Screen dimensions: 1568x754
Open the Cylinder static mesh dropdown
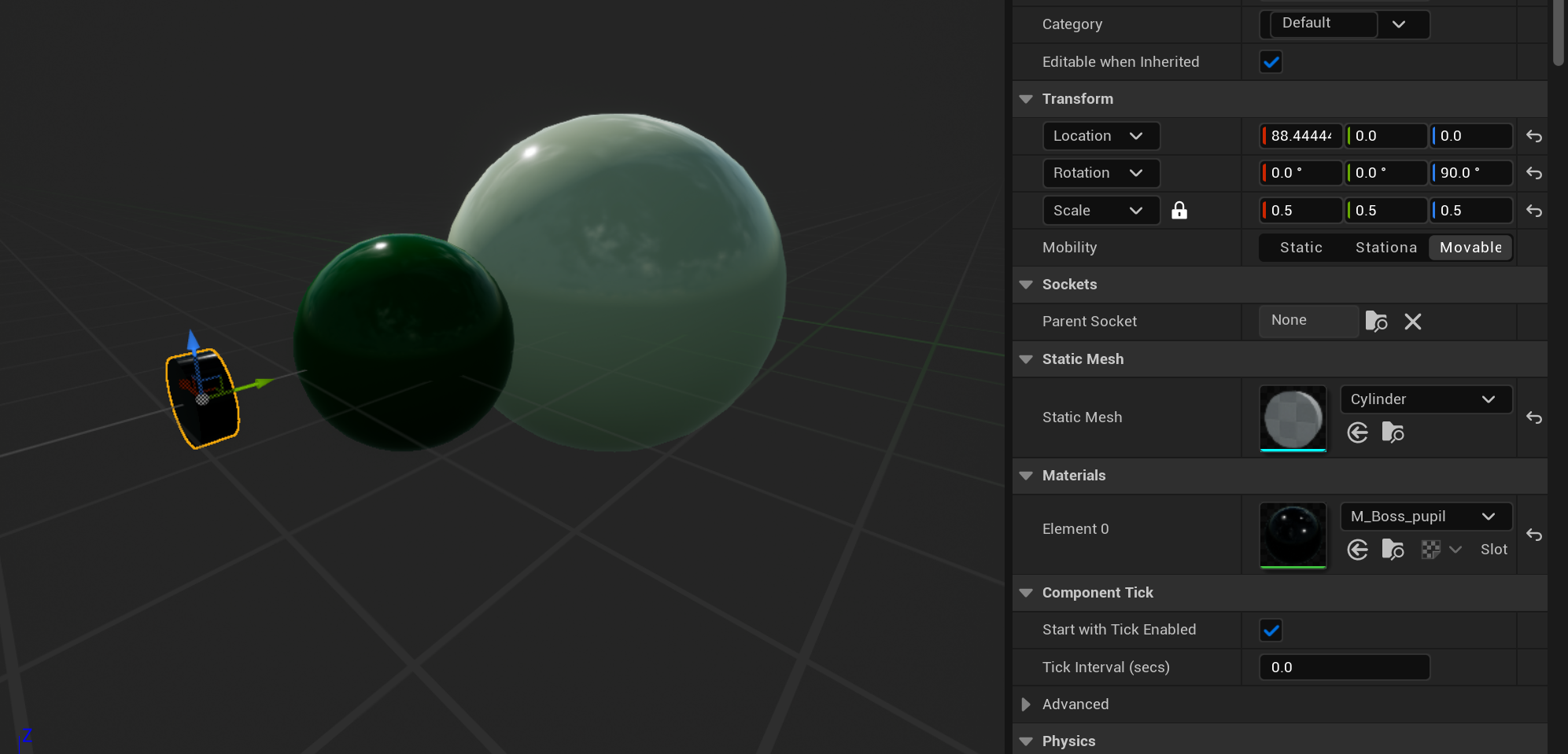pos(1426,399)
